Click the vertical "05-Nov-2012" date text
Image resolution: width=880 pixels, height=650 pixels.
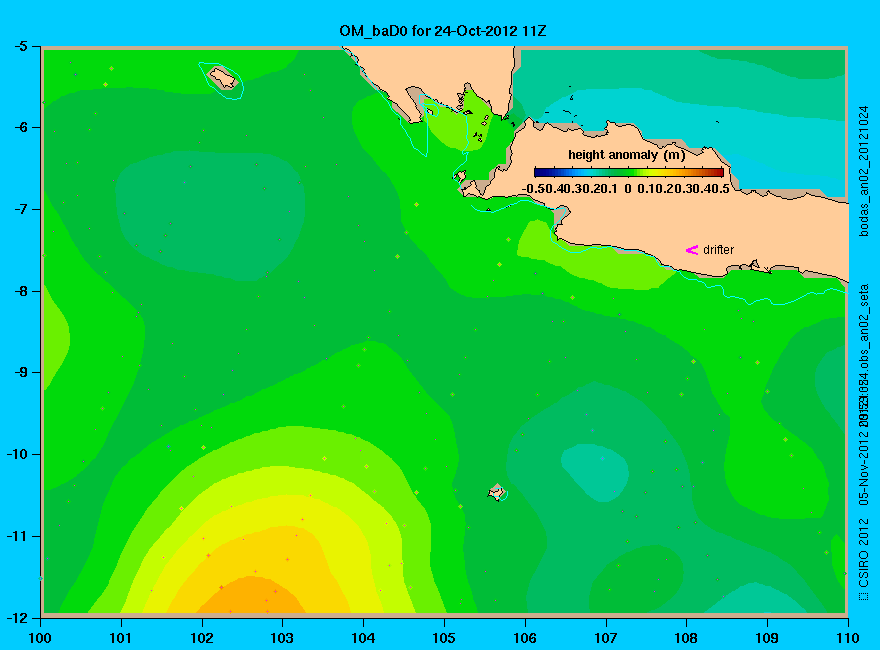point(864,467)
